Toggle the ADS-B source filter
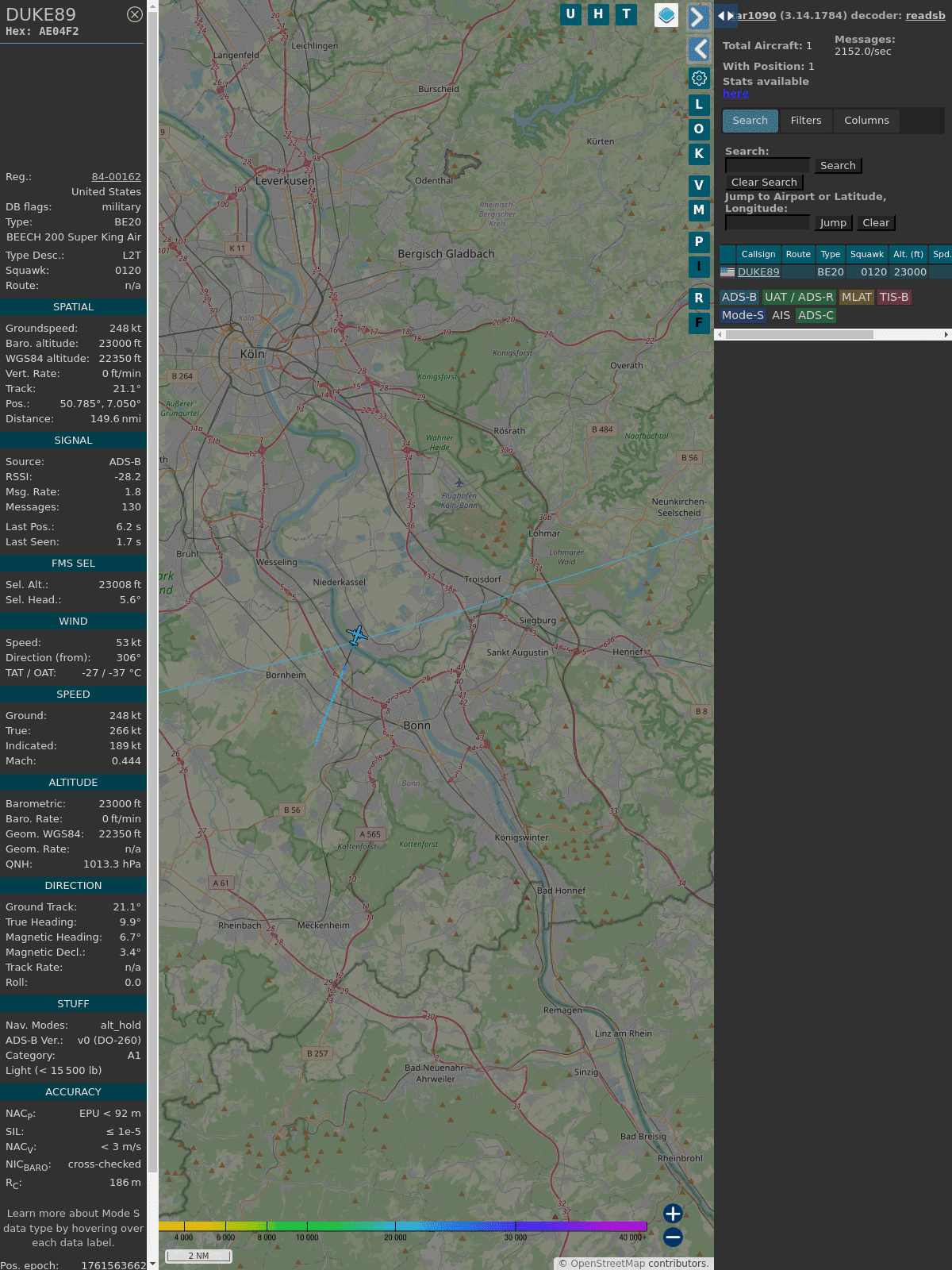 pos(739,297)
